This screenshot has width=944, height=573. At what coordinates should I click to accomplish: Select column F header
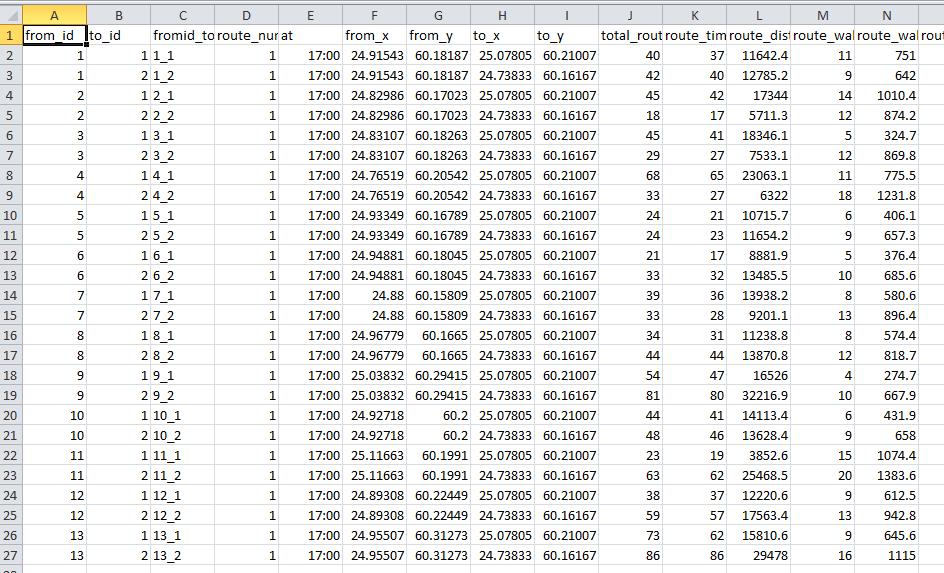click(374, 15)
